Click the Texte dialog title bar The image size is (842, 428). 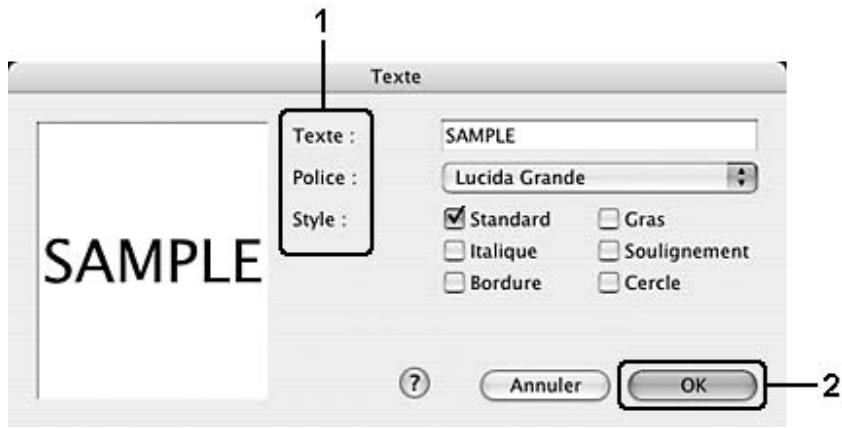pyautogui.click(x=397, y=77)
